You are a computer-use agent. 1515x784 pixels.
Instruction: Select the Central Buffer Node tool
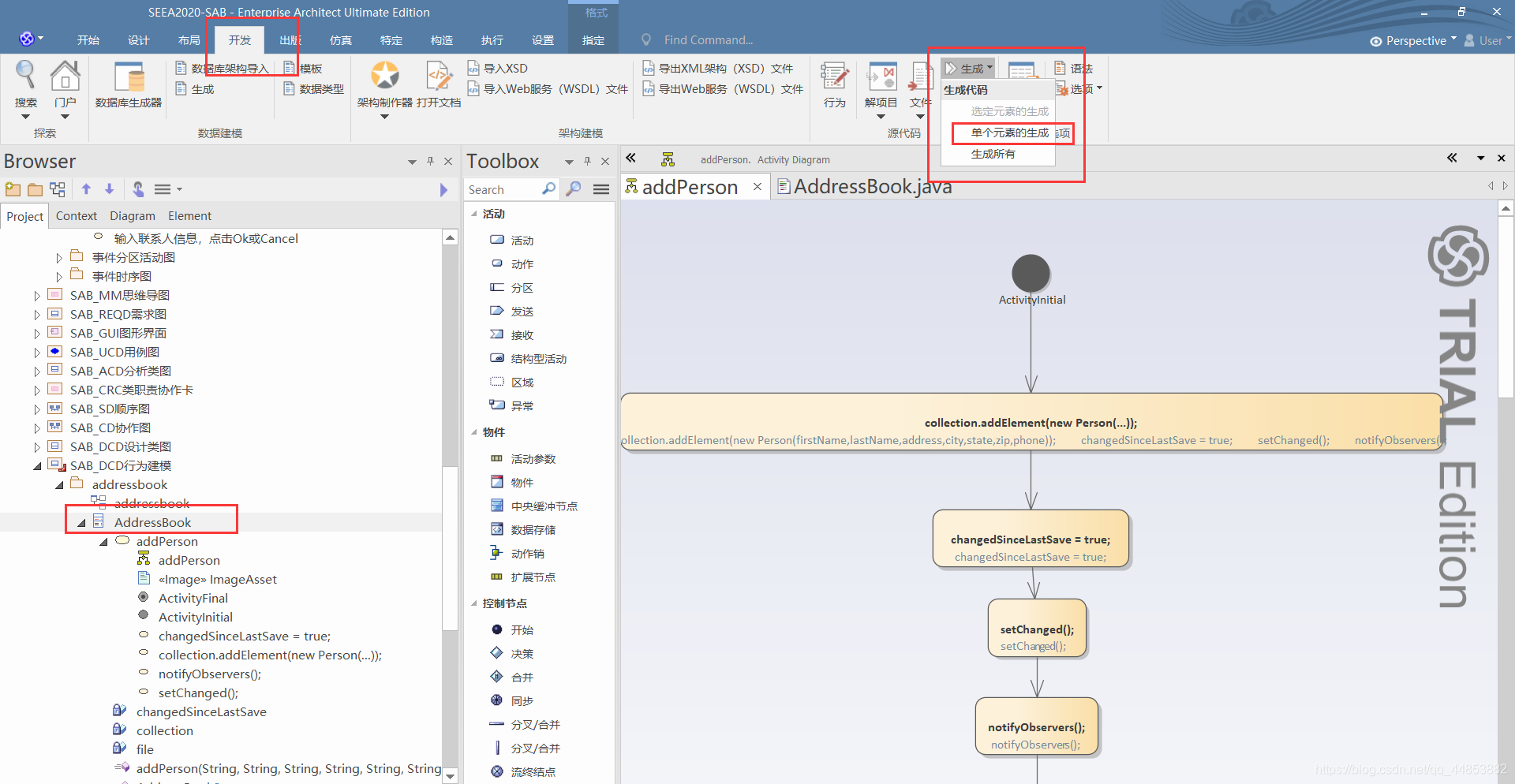tap(534, 506)
